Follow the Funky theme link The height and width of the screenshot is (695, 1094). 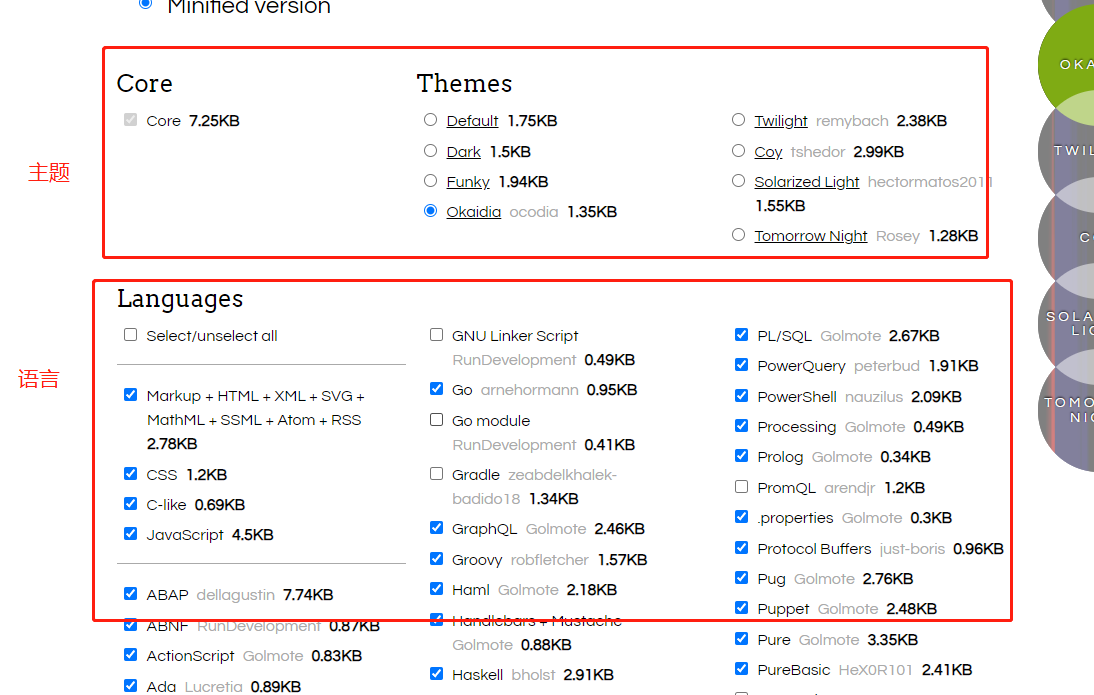[468, 181]
